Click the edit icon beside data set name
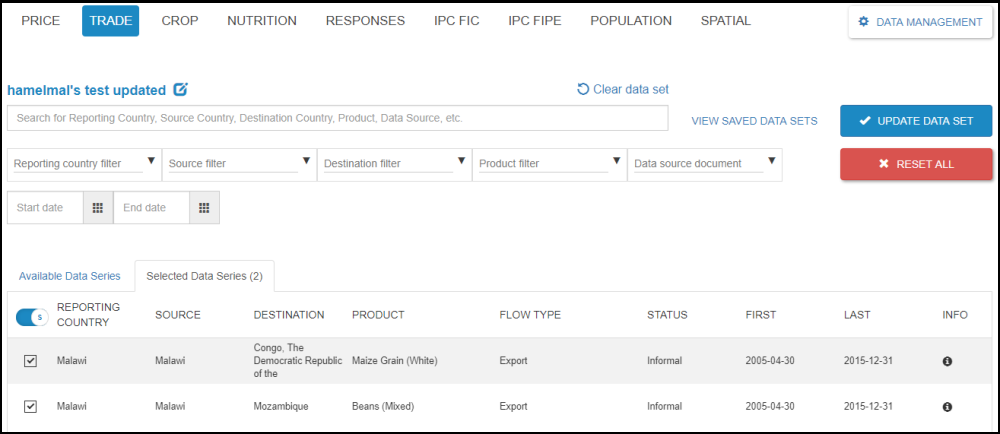The height and width of the screenshot is (434, 1000). (x=180, y=90)
